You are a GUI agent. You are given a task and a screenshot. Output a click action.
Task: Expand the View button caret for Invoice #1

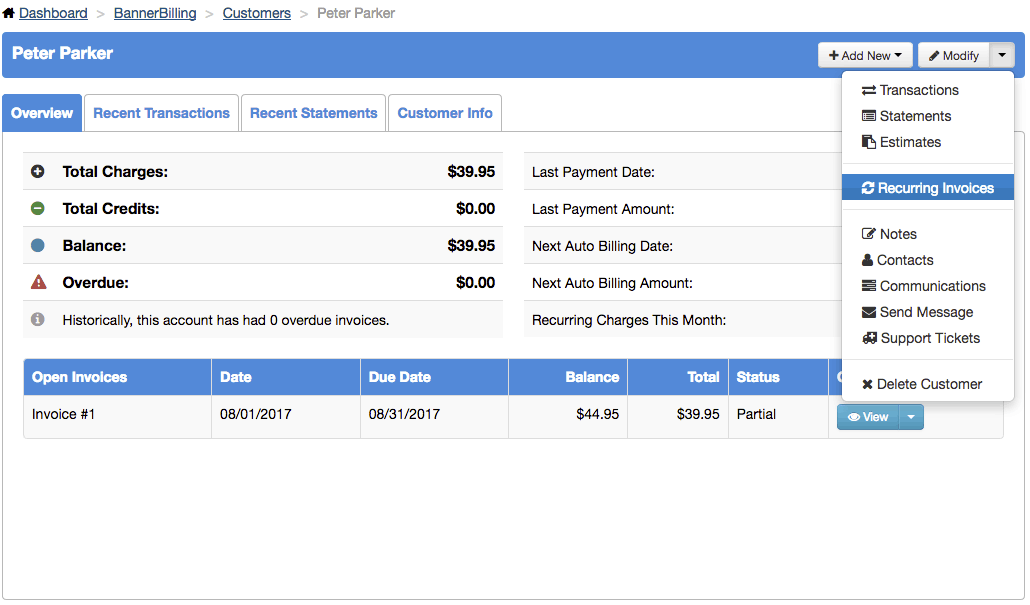click(x=910, y=417)
